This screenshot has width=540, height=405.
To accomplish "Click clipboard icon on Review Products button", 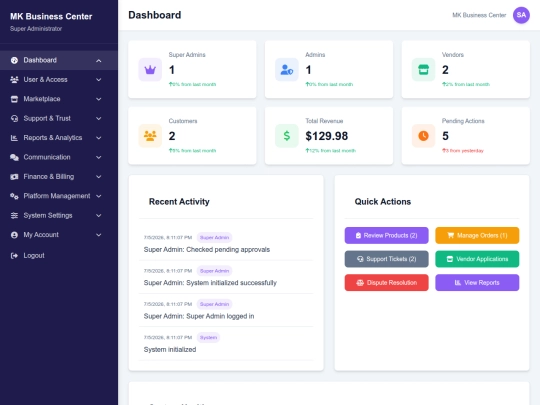I will coord(358,236).
